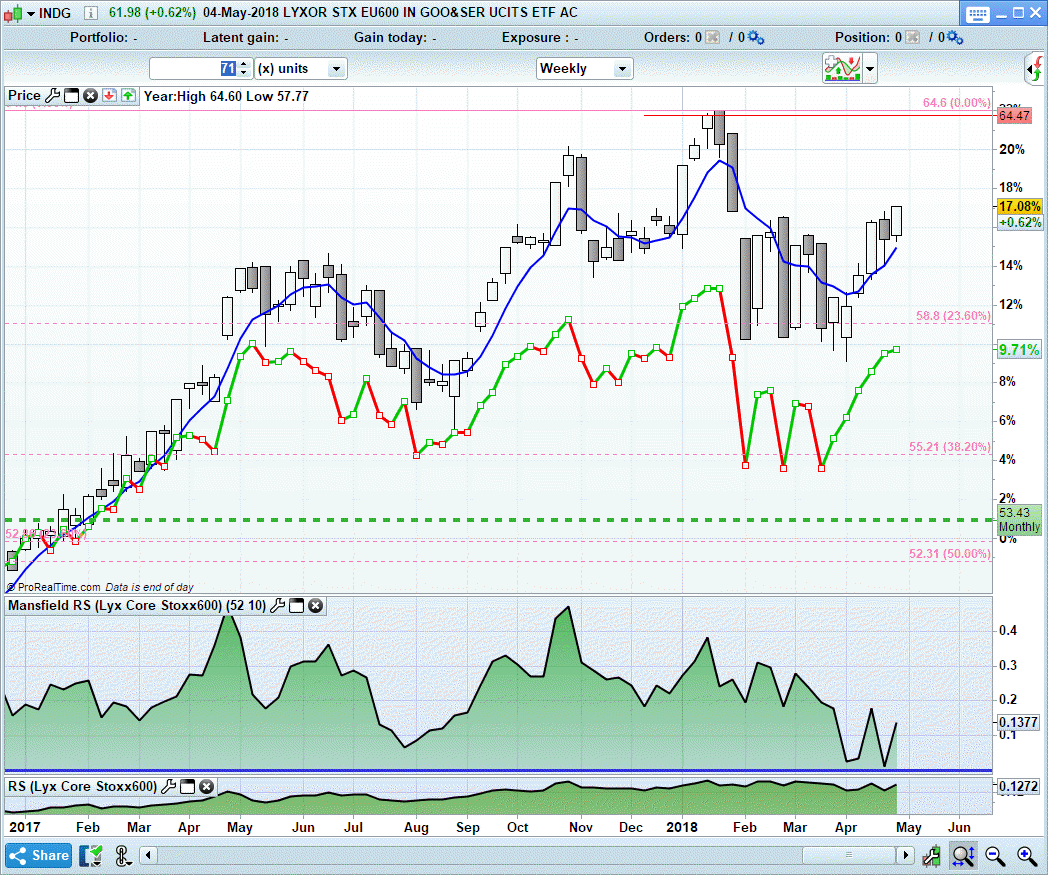Click the Price panel title label
The image size is (1048, 875).
point(24,96)
